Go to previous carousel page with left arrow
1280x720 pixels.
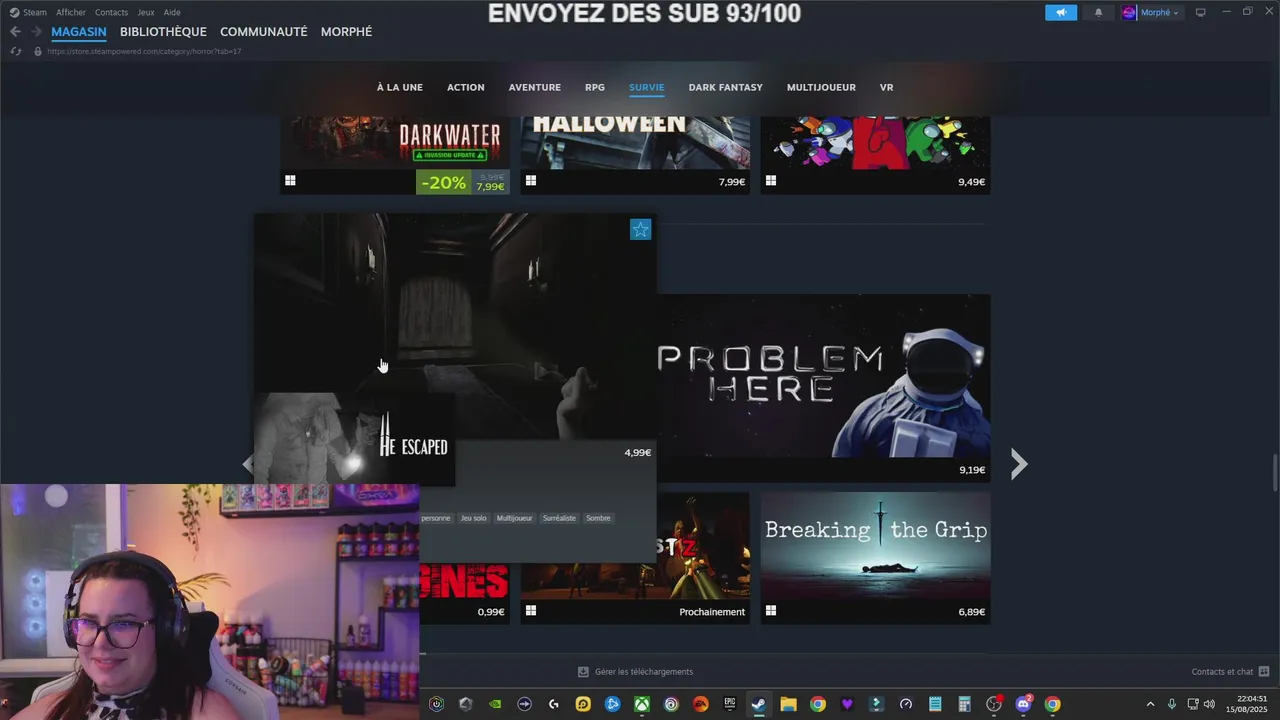click(248, 464)
